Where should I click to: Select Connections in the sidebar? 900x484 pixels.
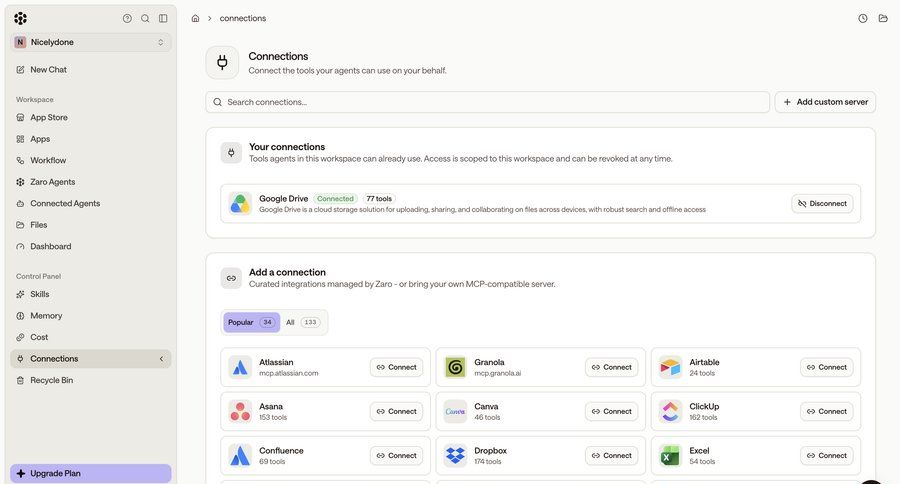coord(91,359)
